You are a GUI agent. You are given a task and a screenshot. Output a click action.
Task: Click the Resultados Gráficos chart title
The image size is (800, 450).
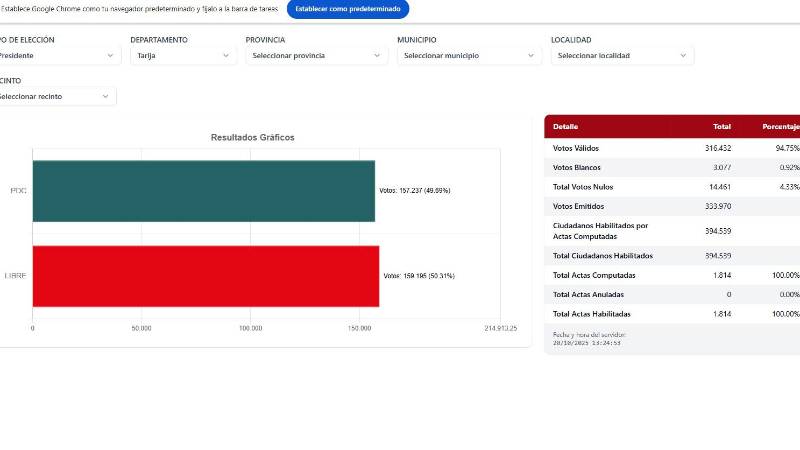coord(252,137)
